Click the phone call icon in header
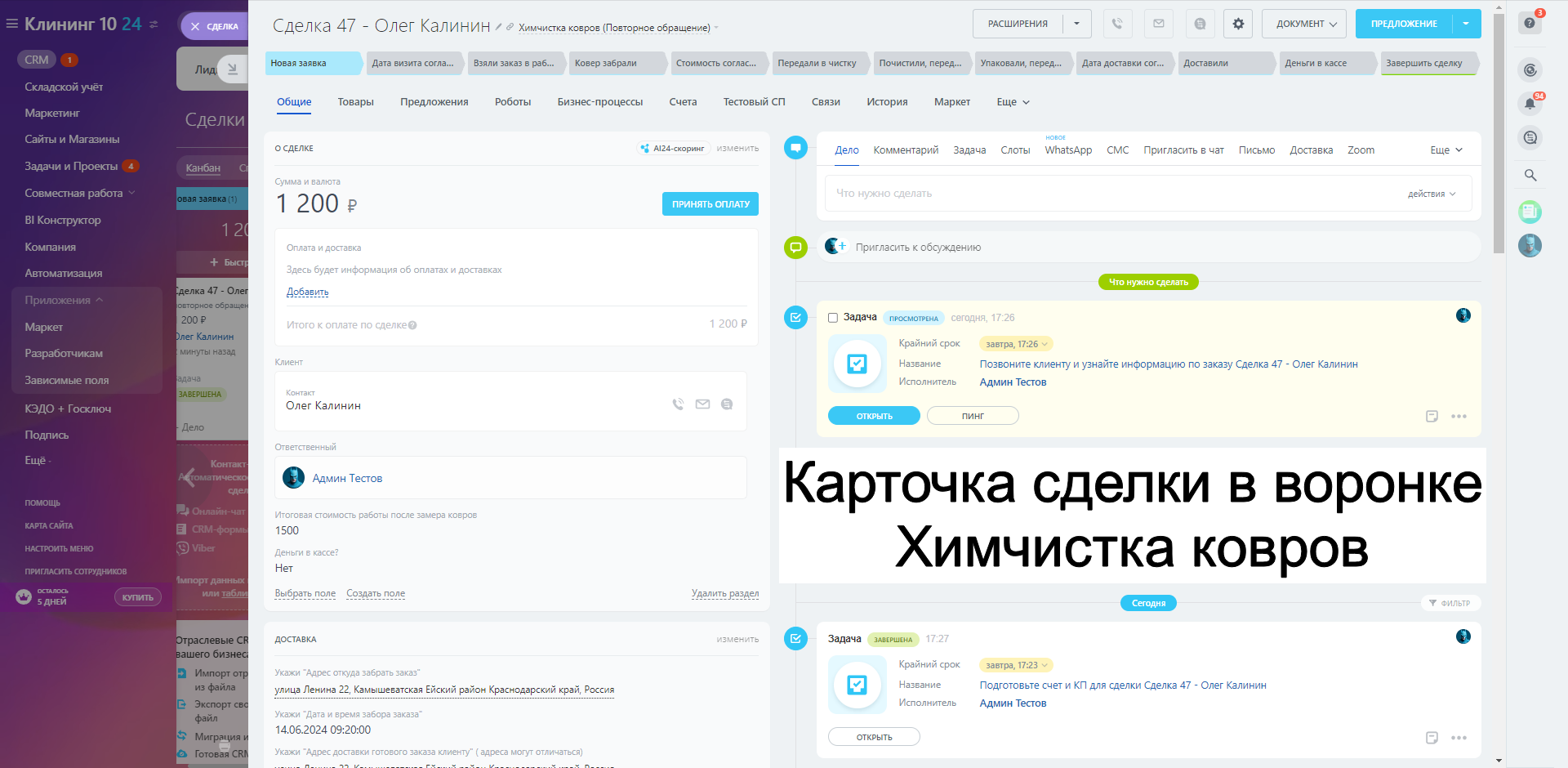The width and height of the screenshot is (1568, 768). pyautogui.click(x=1117, y=24)
